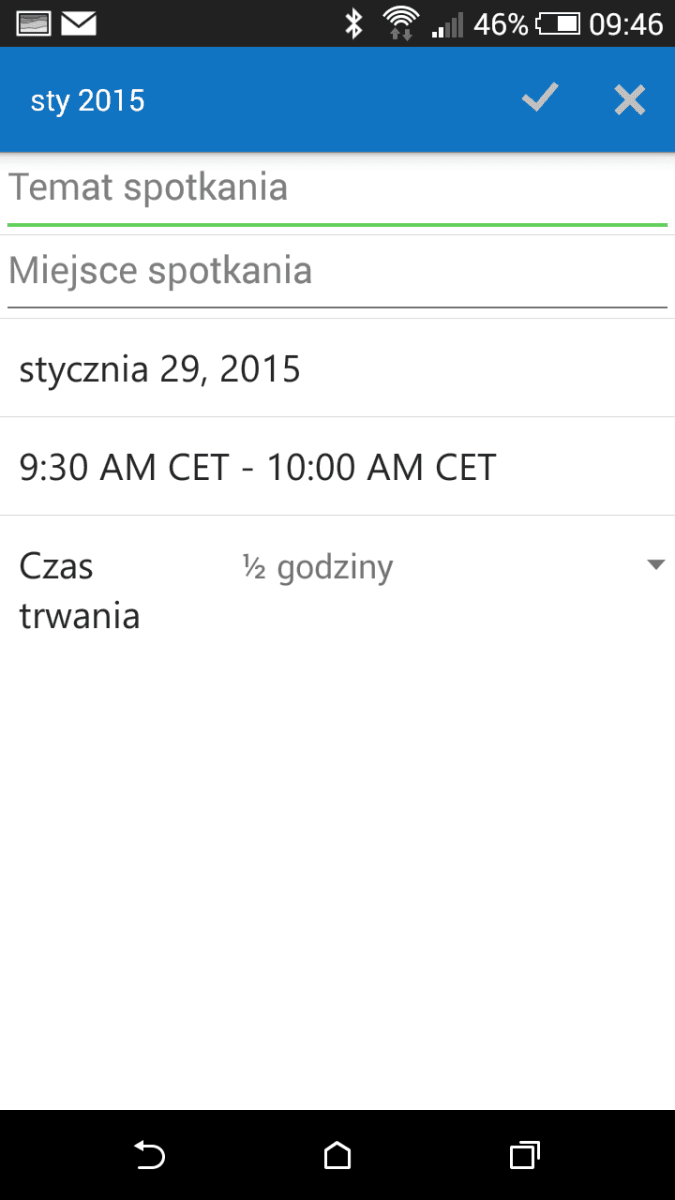Confirm the meeting with the checkmark icon
Image resolution: width=675 pixels, height=1200 pixels.
point(540,99)
